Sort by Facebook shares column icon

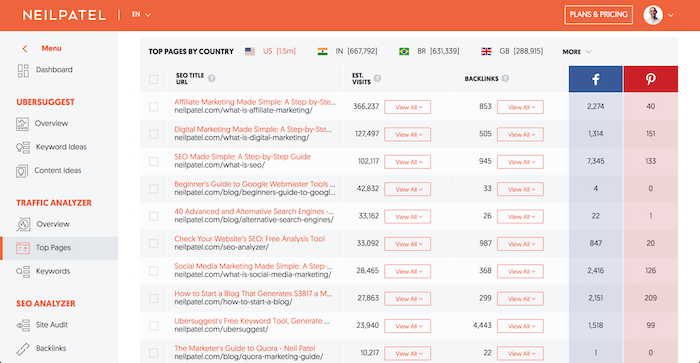(596, 79)
